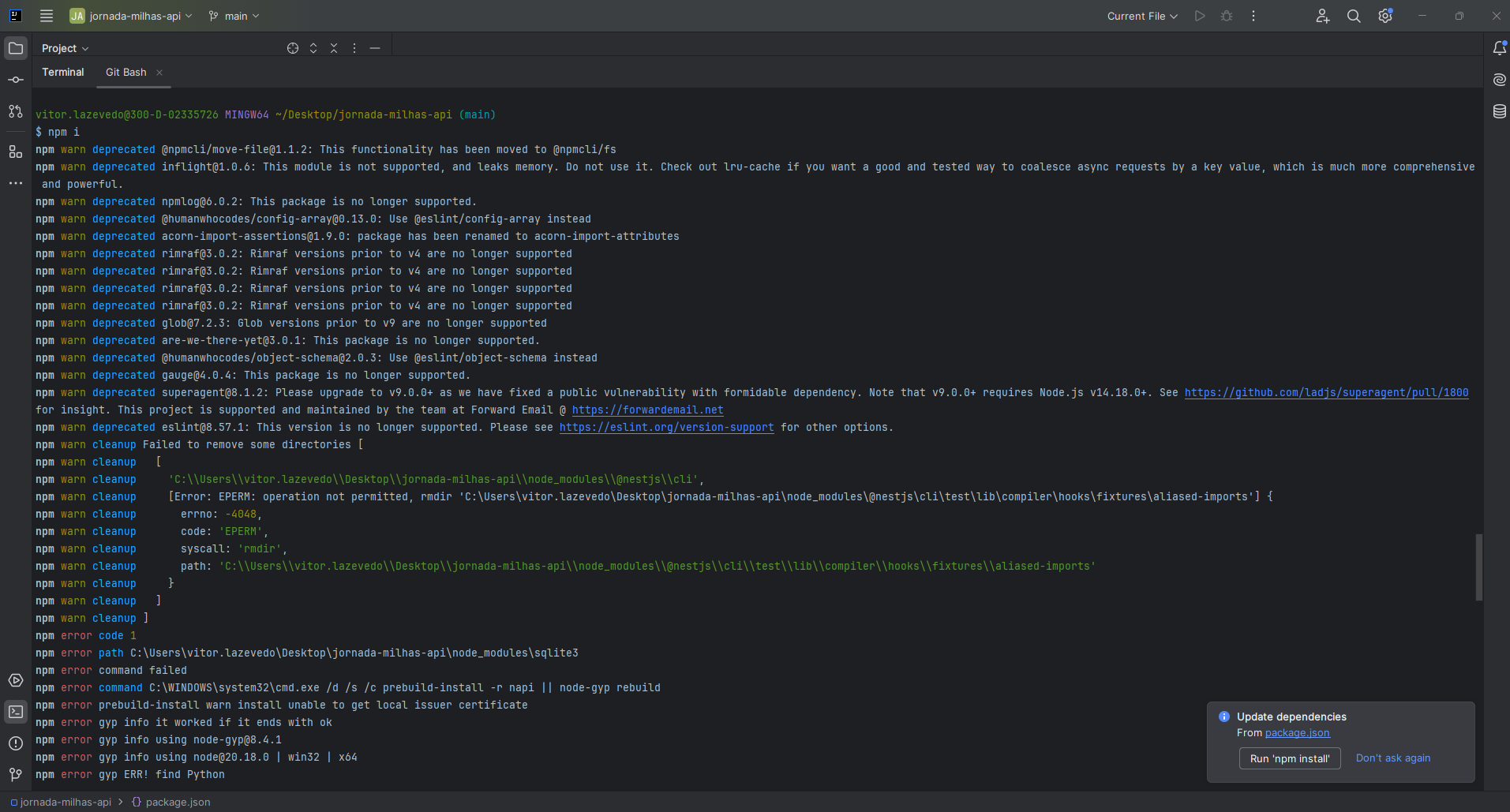
Task: Open Search Everywhere
Action: [x=1354, y=16]
